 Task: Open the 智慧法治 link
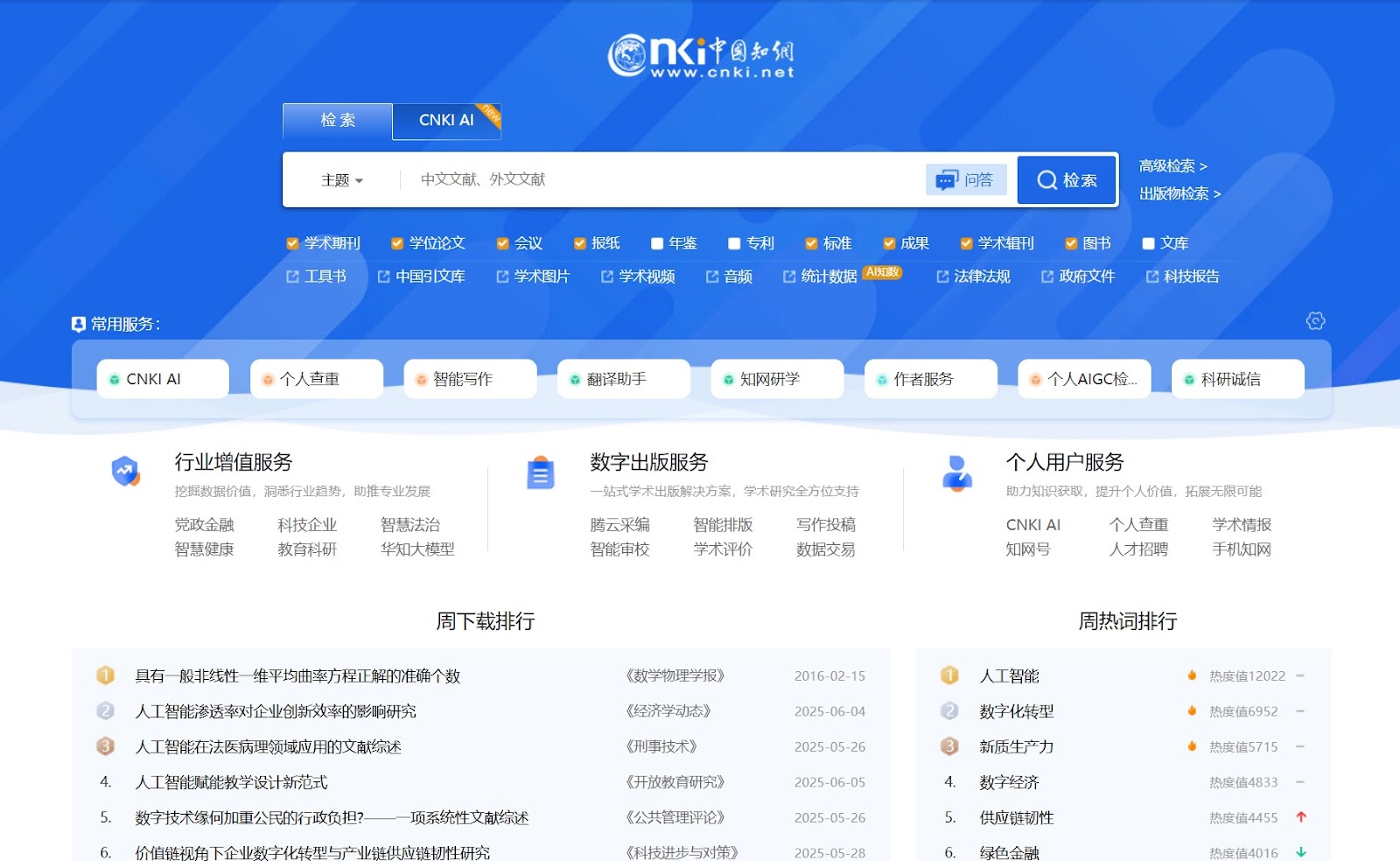point(410,525)
